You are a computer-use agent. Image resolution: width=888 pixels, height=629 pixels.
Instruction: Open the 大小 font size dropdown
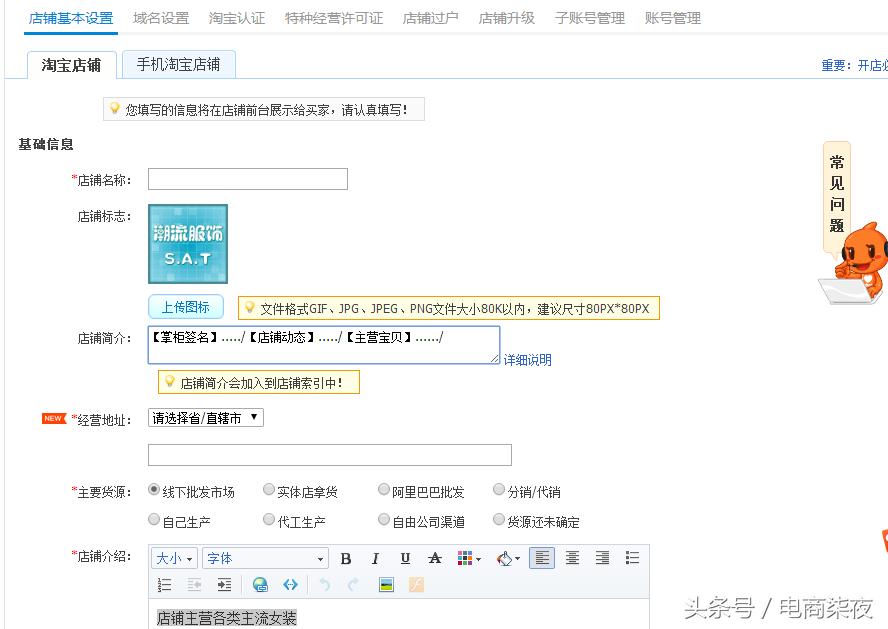[x=173, y=557]
